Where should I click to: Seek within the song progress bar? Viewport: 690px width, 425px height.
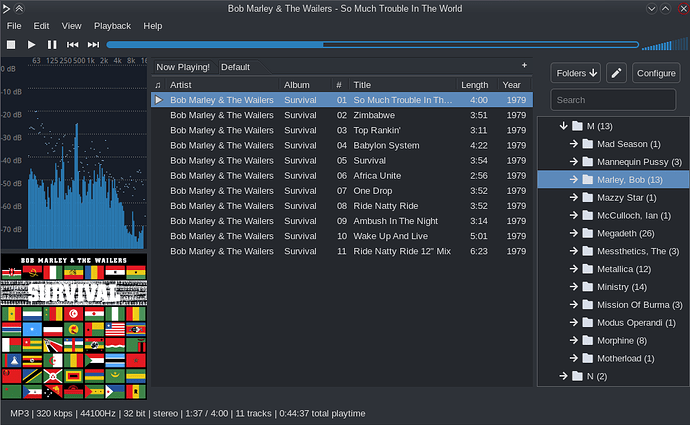click(x=372, y=44)
